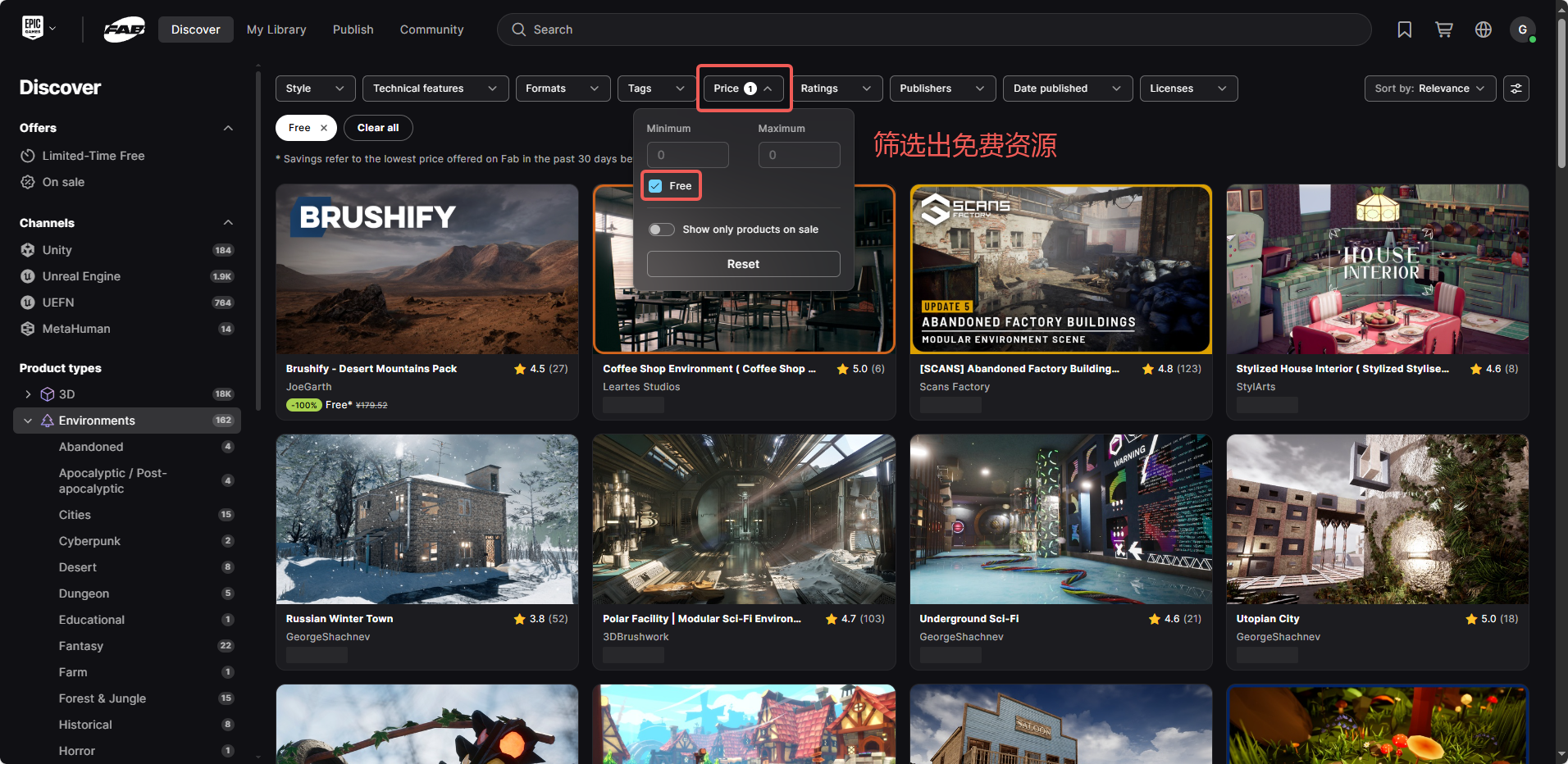Open the Tags filter dropdown
Viewport: 1568px width, 764px height.
(657, 89)
